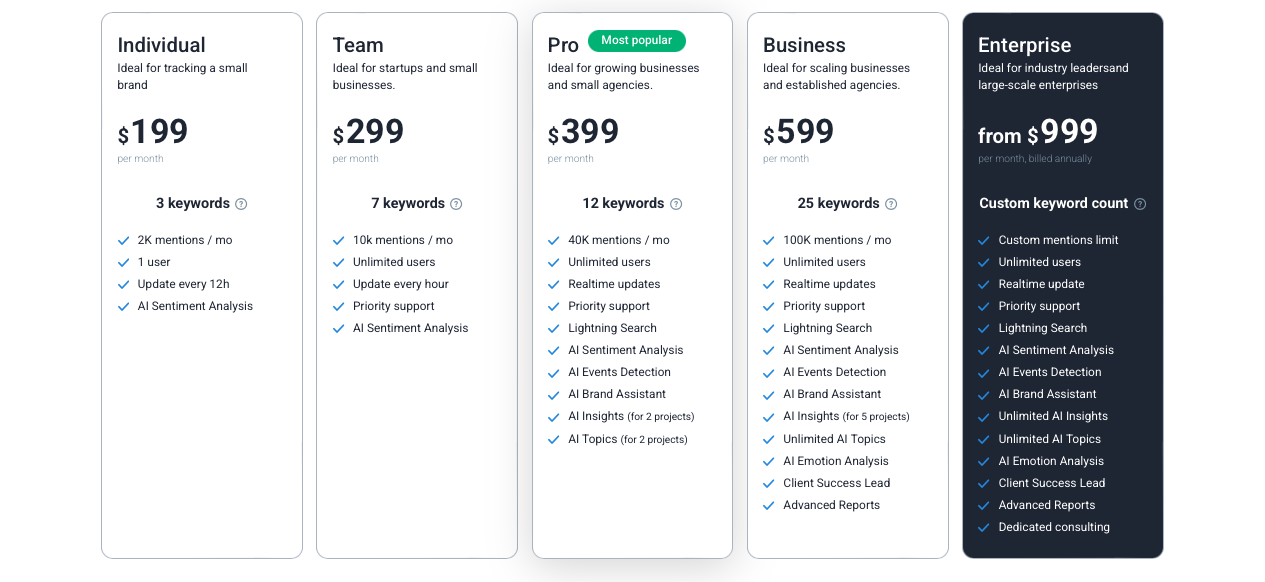1265x582 pixels.
Task: Click the checkmark beside 2K mentions per month
Action: pos(123,240)
